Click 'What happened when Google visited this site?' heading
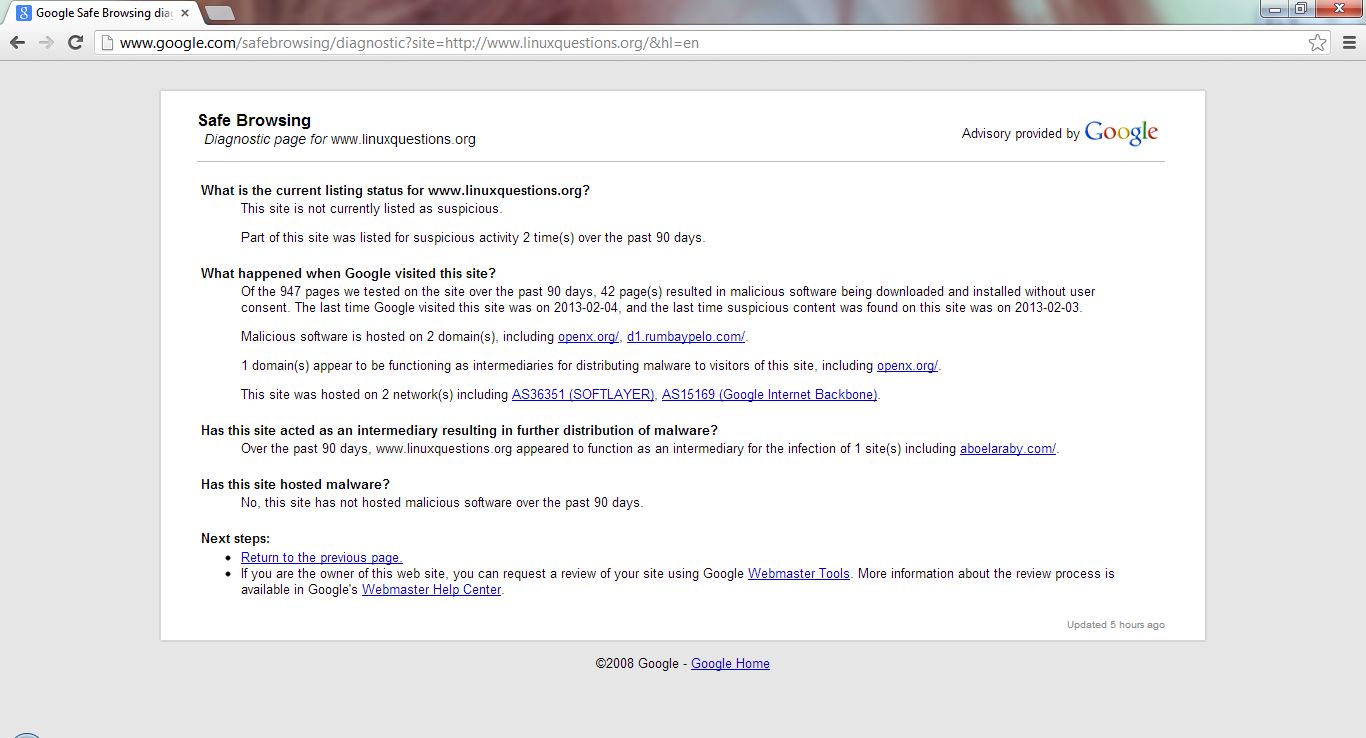 [348, 274]
